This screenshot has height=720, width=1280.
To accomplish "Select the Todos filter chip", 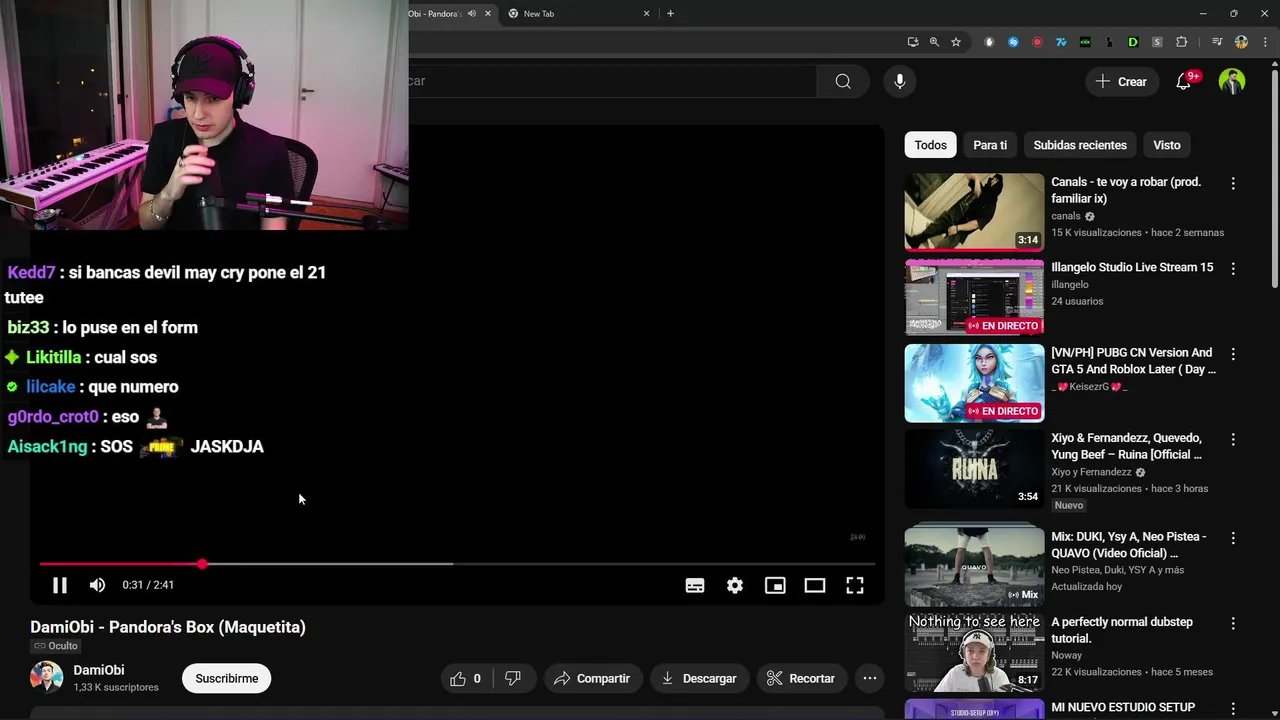I will coord(930,145).
